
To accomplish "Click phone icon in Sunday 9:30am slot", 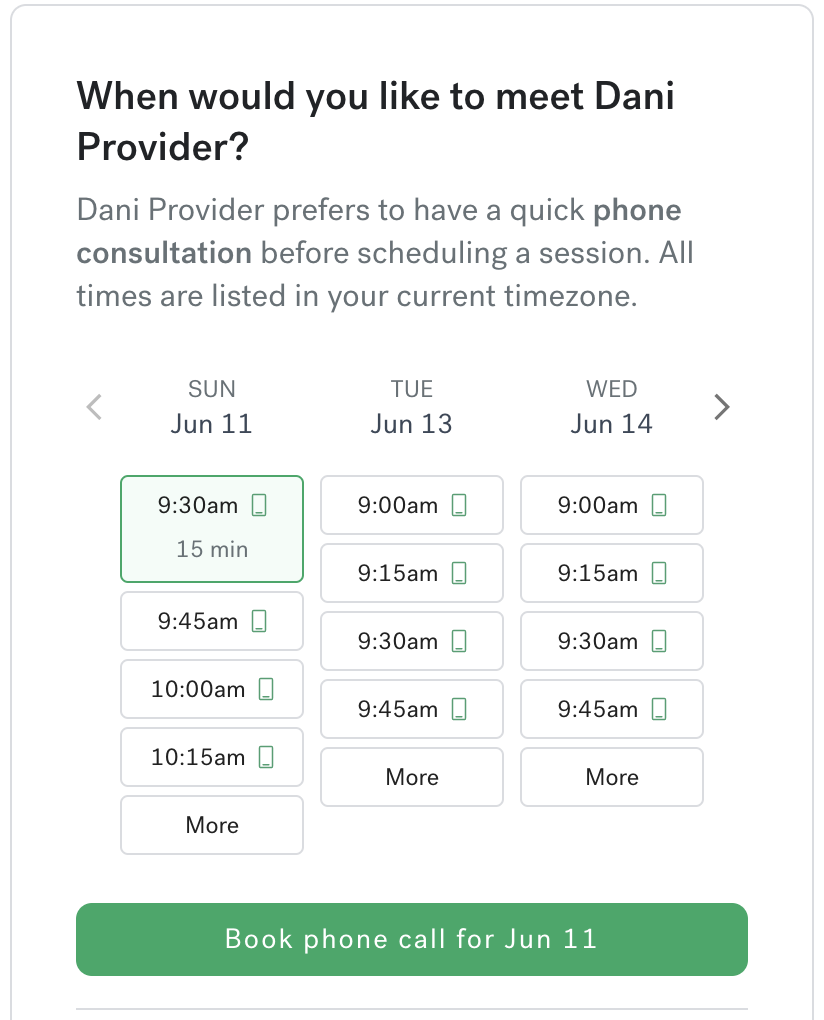I will coord(259,505).
